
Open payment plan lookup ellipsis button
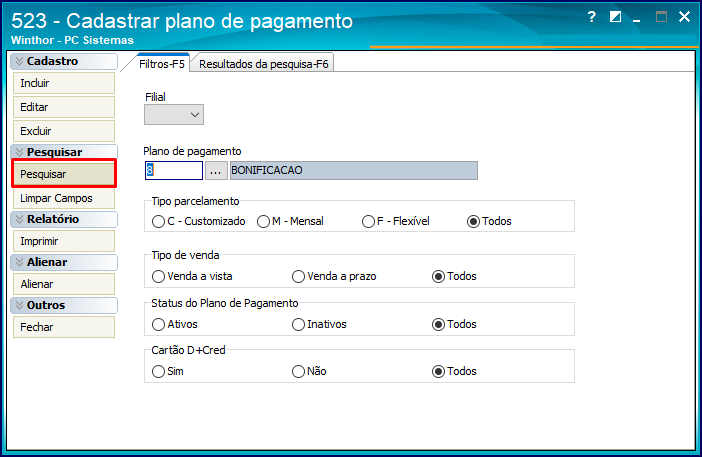tap(216, 171)
